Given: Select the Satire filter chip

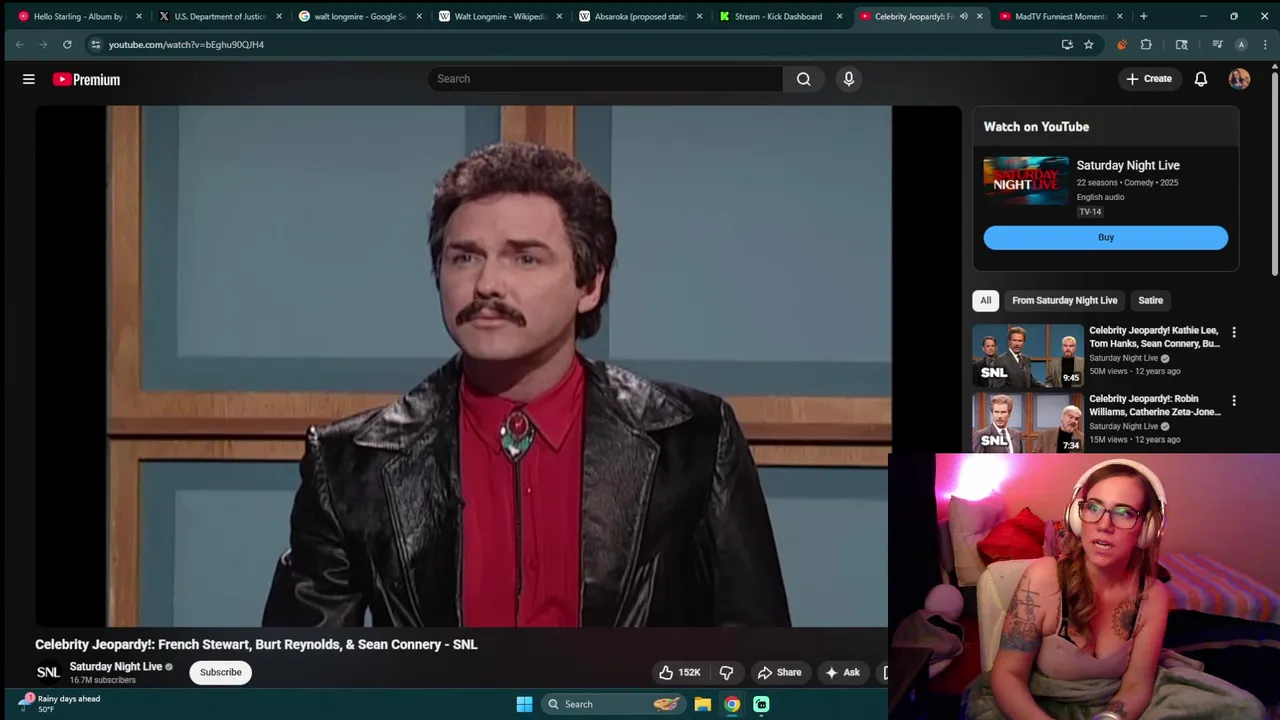Looking at the screenshot, I should pos(1150,300).
